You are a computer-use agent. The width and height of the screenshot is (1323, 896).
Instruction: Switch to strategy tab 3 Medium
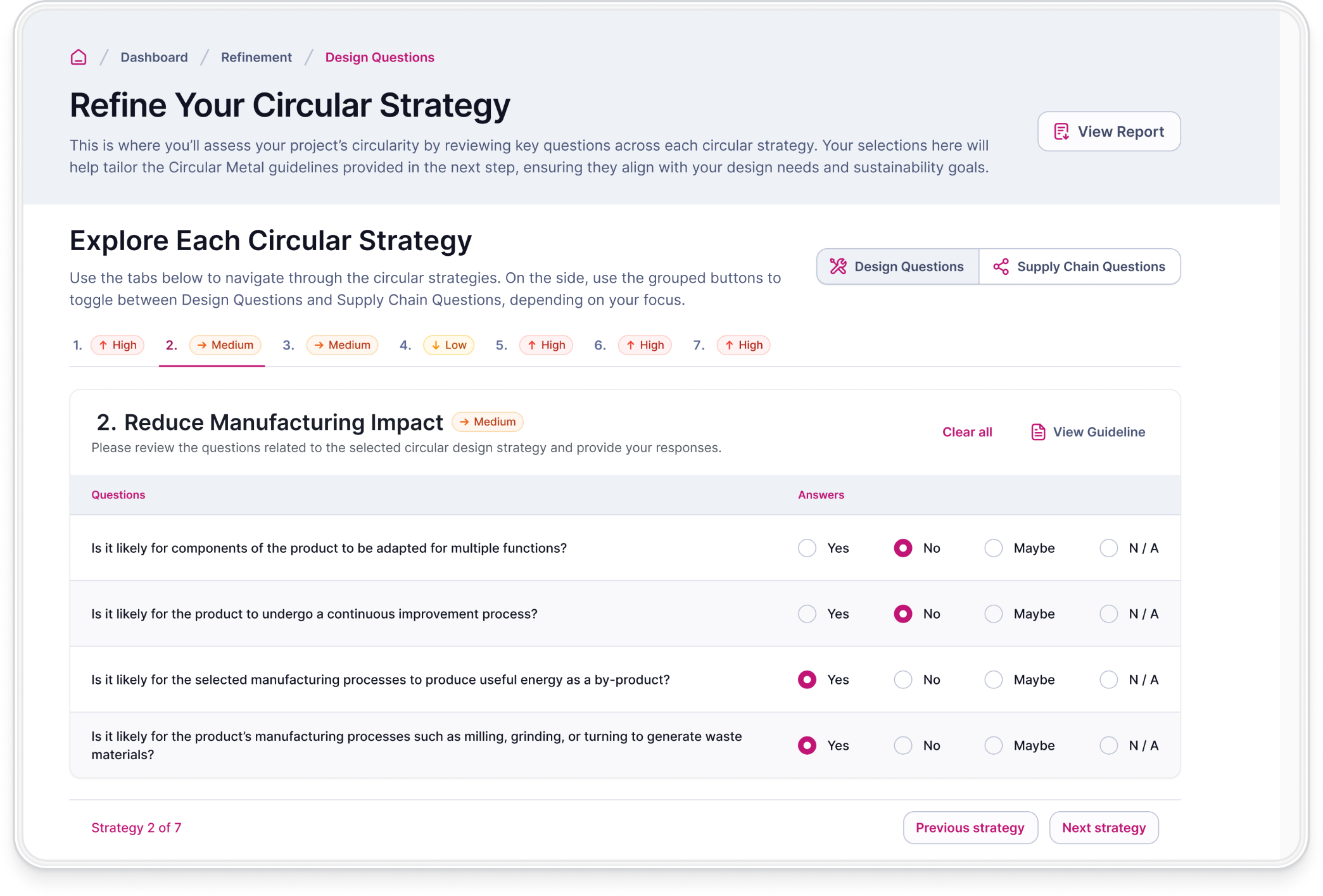(330, 345)
